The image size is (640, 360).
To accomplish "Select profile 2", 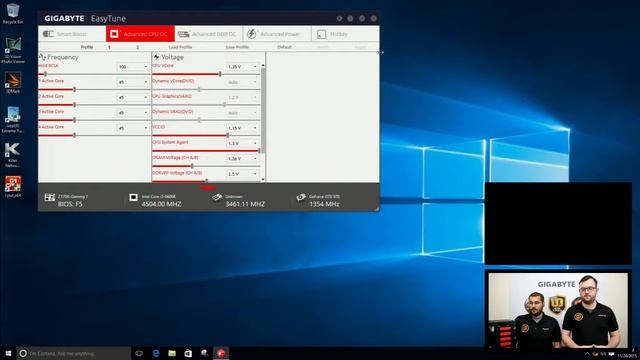I will (138, 47).
